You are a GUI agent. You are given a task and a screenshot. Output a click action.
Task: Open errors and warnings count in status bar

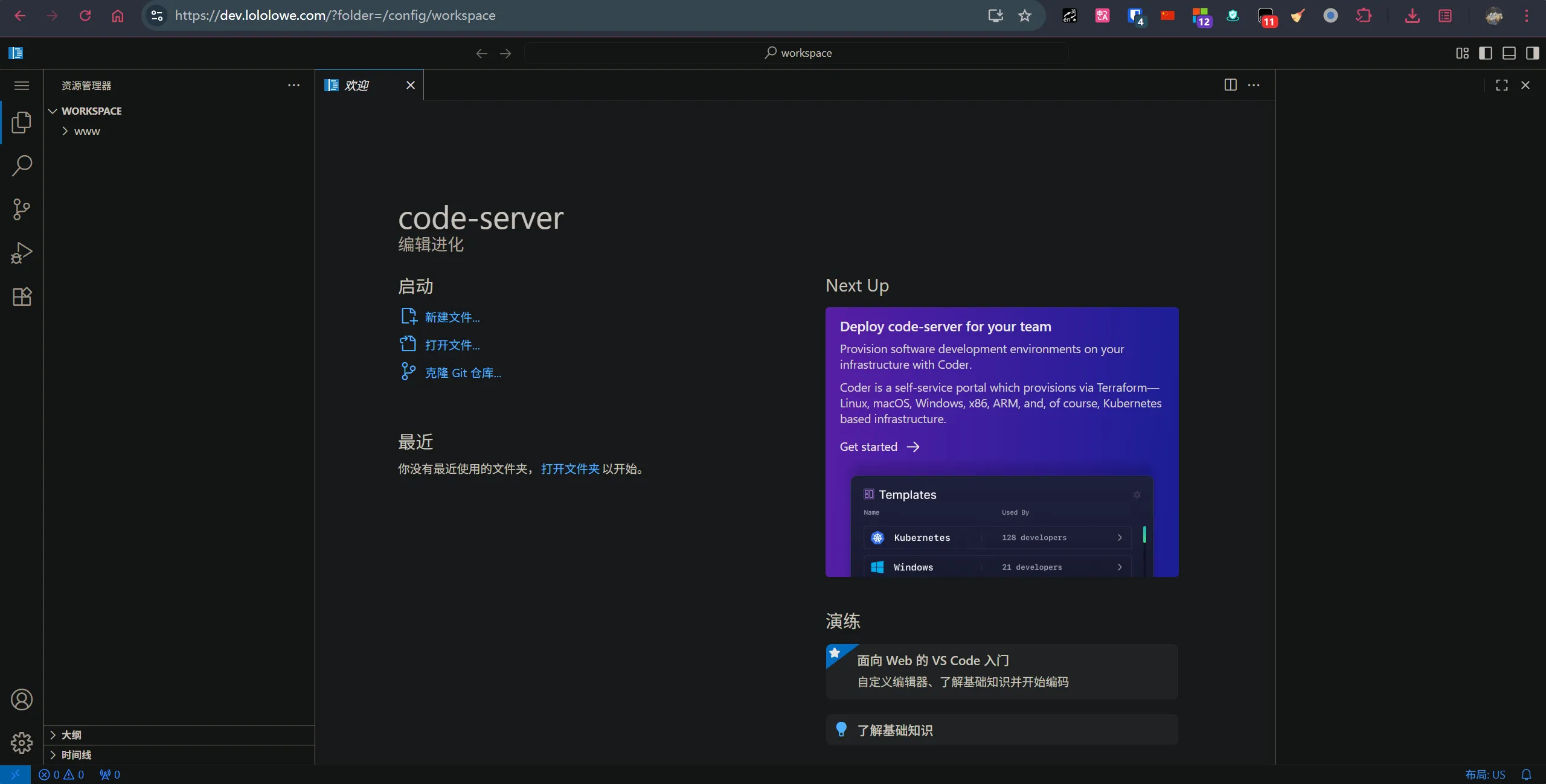coord(62,774)
